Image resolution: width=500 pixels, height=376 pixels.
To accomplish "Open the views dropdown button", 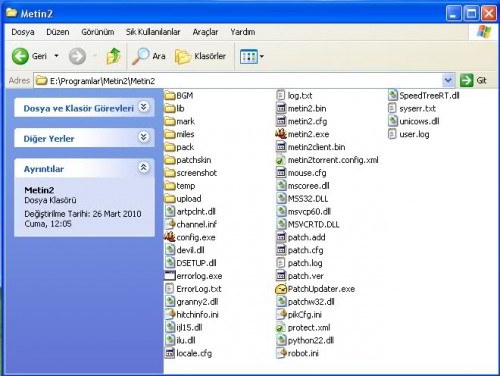I will coord(252,56).
